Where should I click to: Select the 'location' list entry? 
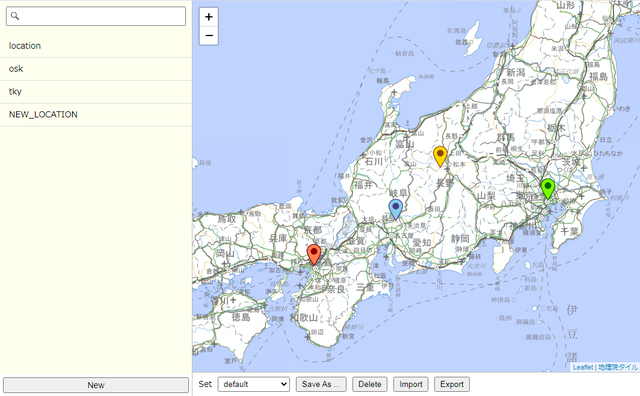[x=96, y=46]
